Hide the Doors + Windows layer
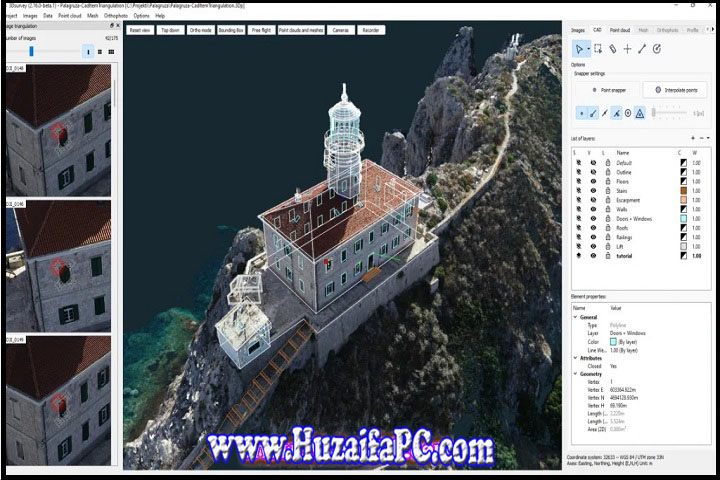The width and height of the screenshot is (720, 480). [x=593, y=219]
